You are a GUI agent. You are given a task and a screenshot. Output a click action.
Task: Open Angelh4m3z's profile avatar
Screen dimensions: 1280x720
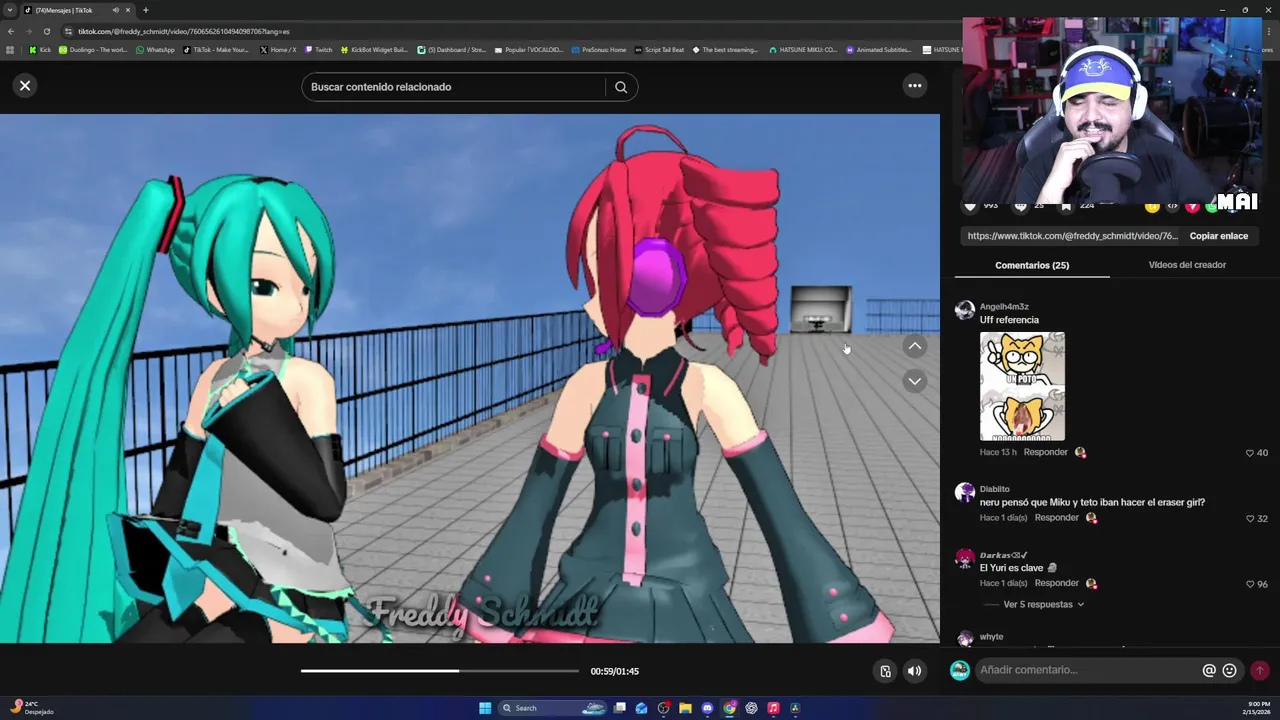click(x=964, y=310)
